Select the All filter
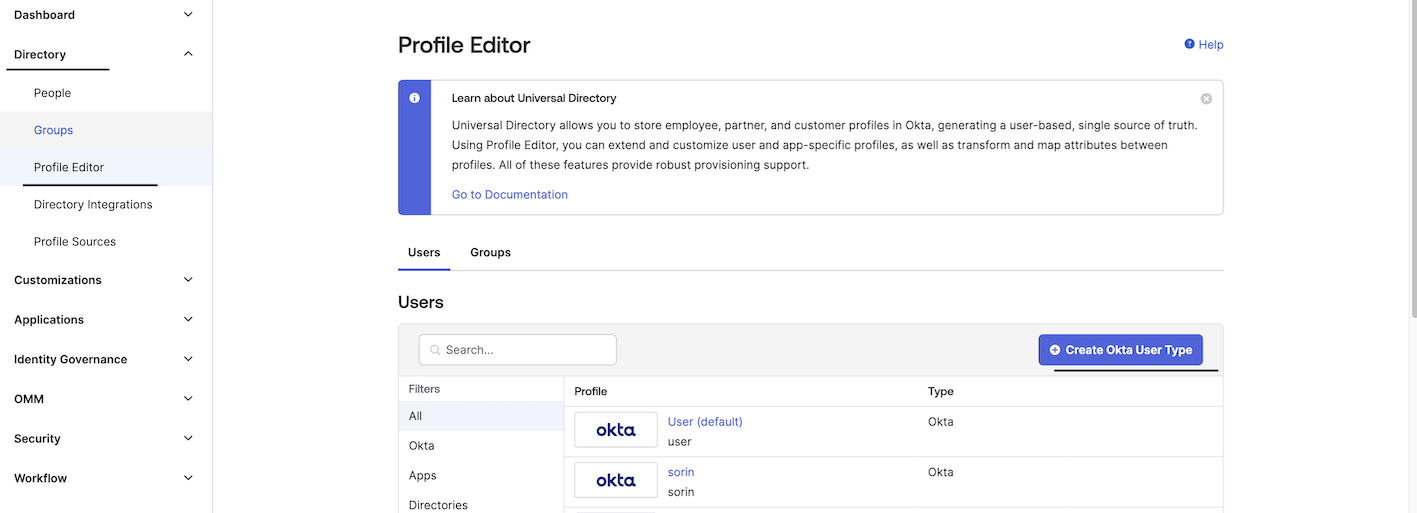The height and width of the screenshot is (513, 1417). 481,416
